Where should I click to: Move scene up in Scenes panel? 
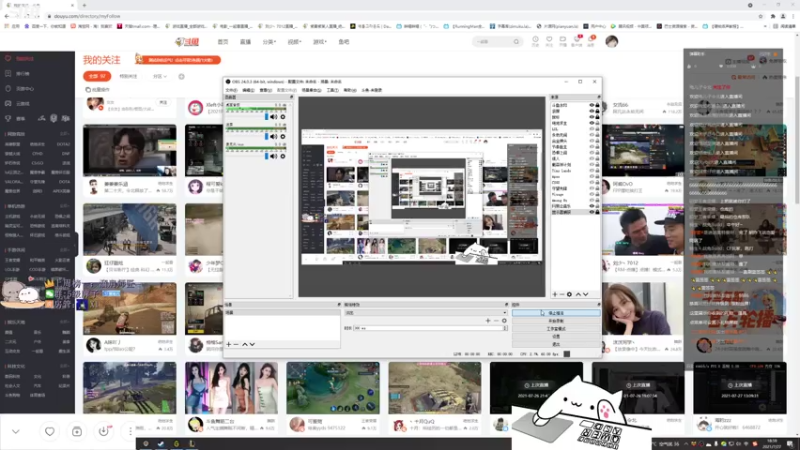point(244,344)
